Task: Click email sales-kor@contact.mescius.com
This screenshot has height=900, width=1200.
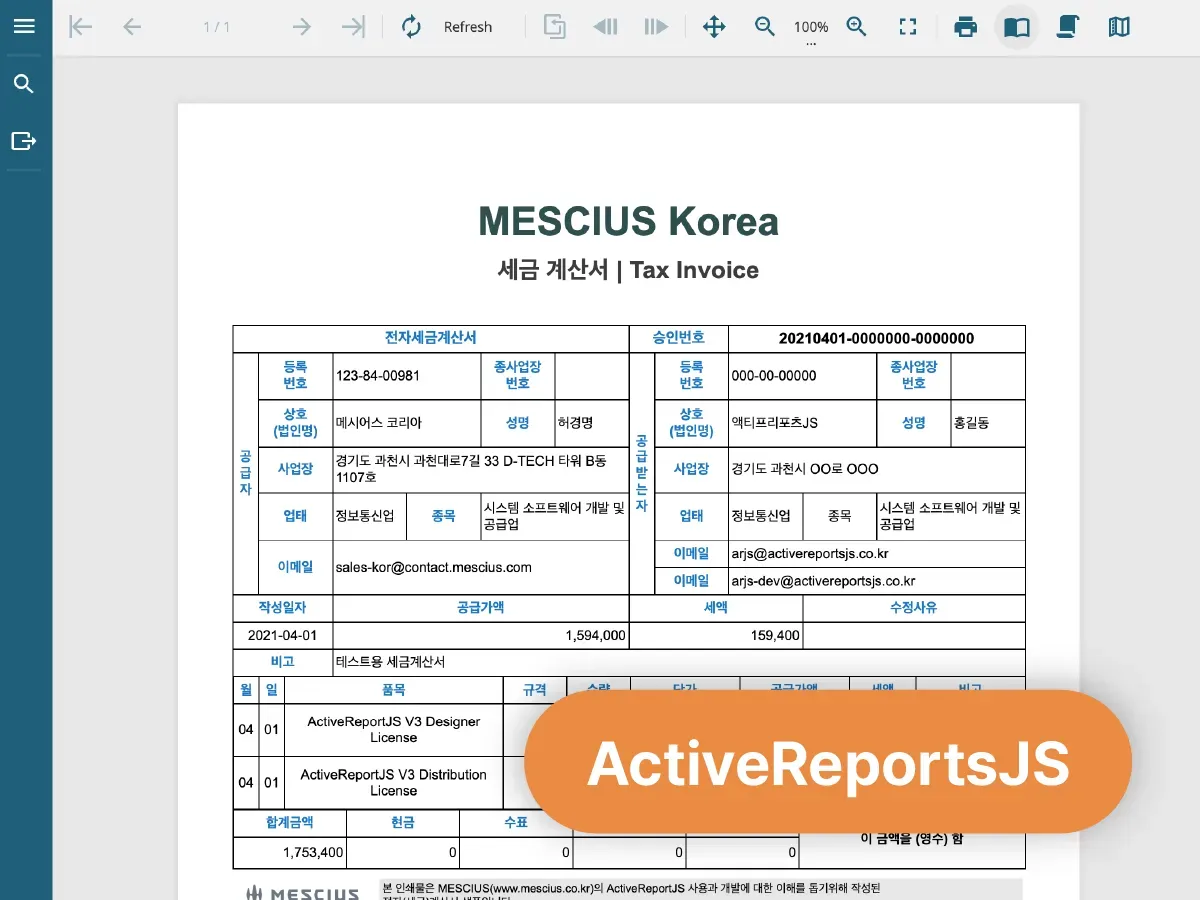Action: point(434,567)
